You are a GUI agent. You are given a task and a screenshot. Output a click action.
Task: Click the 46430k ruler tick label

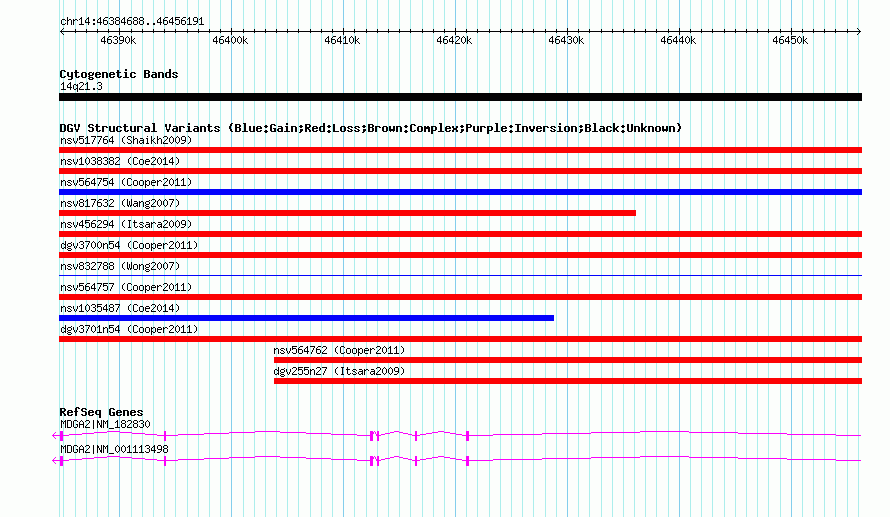(566, 40)
